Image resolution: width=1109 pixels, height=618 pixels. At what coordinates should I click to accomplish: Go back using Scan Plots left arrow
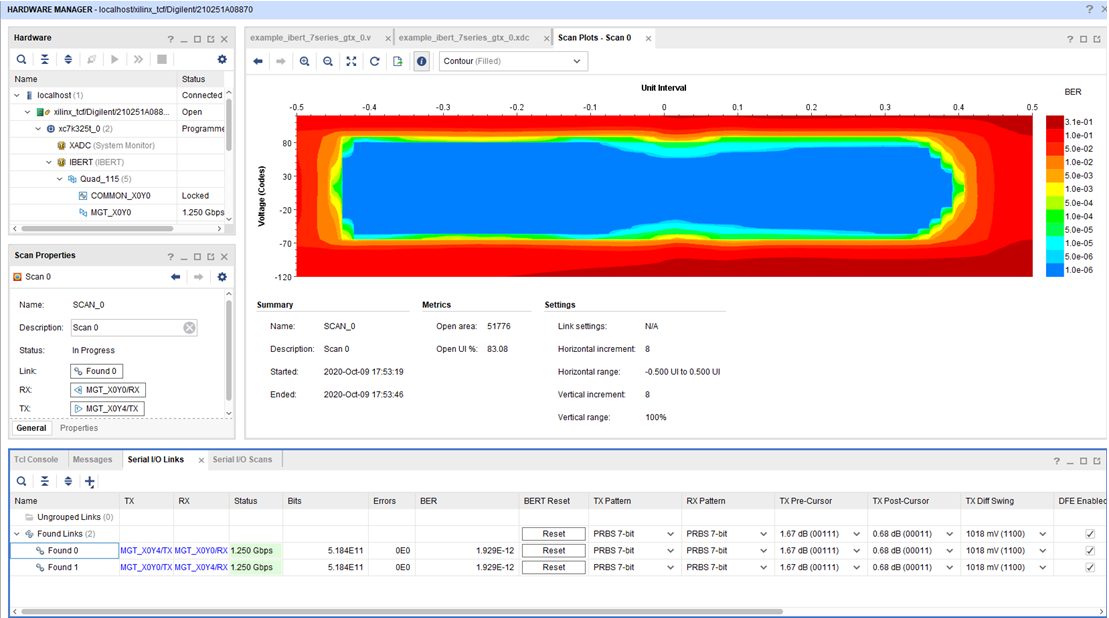pyautogui.click(x=258, y=62)
